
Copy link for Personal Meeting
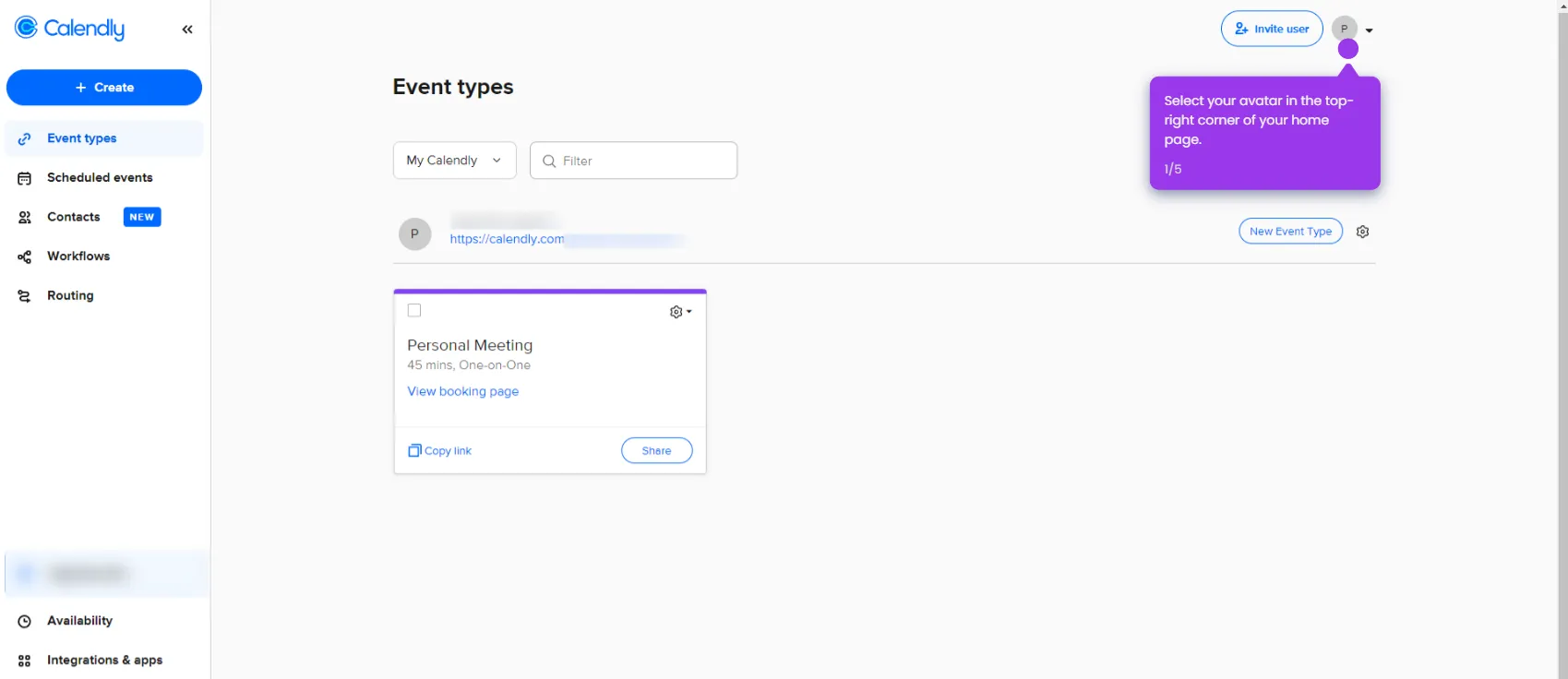440,451
